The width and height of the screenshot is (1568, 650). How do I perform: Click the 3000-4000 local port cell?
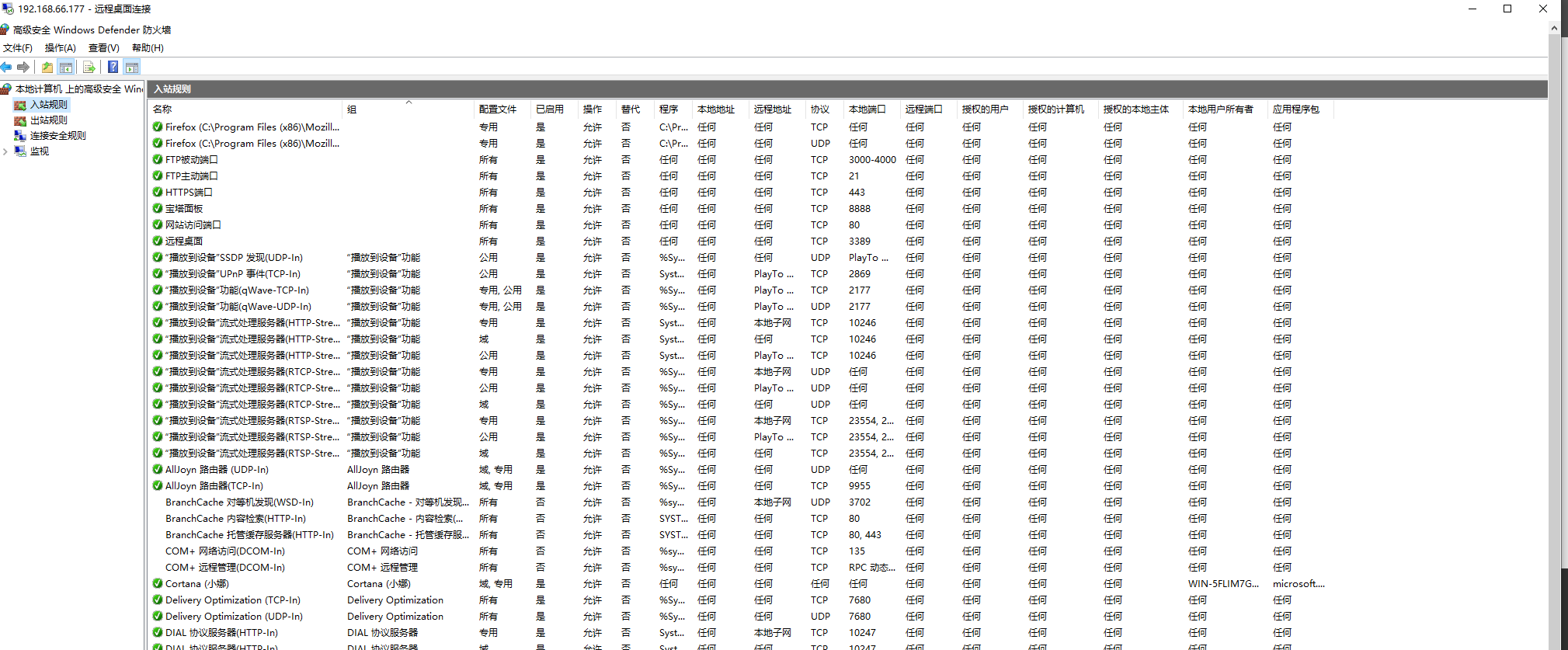click(x=872, y=160)
